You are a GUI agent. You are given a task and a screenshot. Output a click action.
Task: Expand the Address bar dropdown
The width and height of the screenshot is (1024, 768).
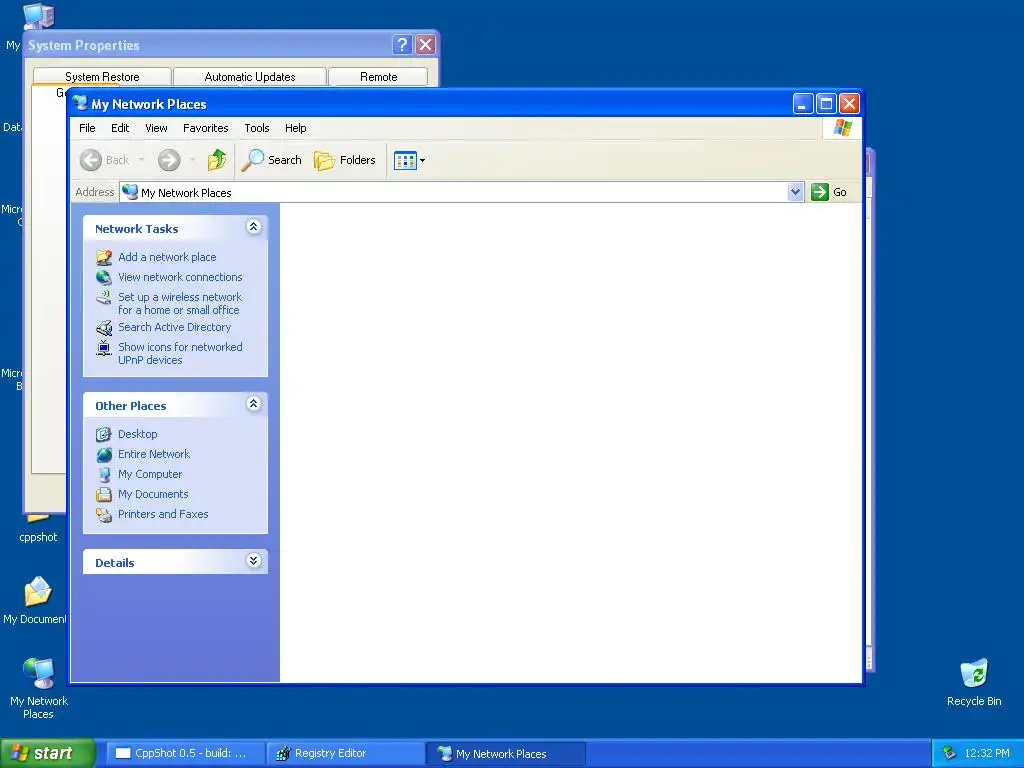pos(795,192)
